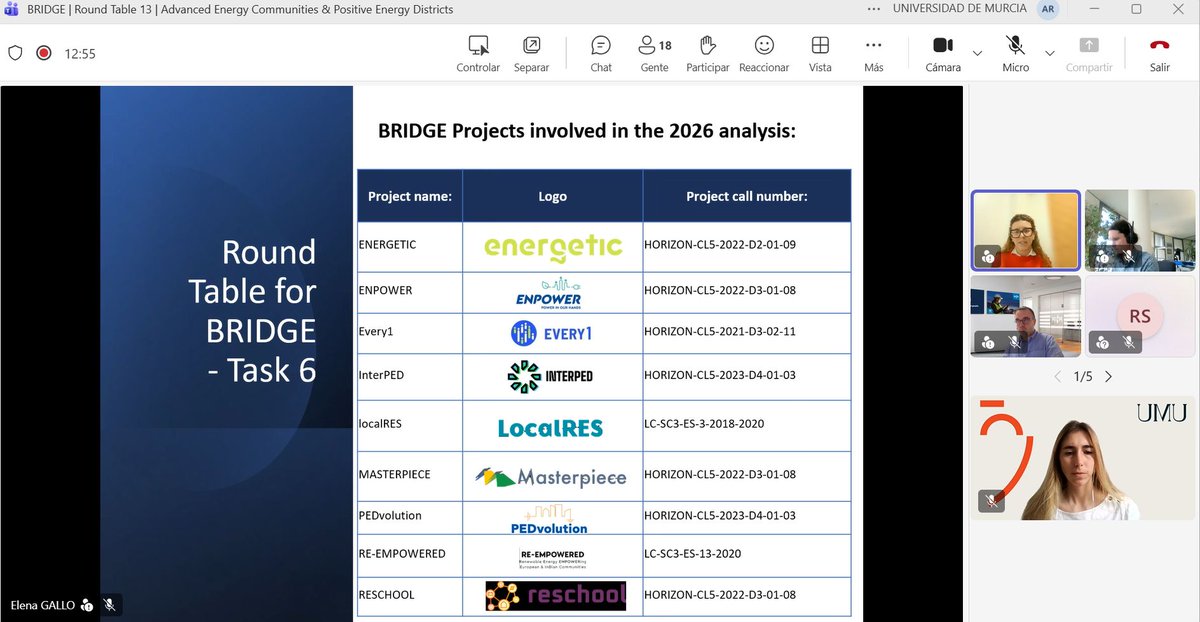
Task: Open the meeting Chat panel
Action: point(601,54)
